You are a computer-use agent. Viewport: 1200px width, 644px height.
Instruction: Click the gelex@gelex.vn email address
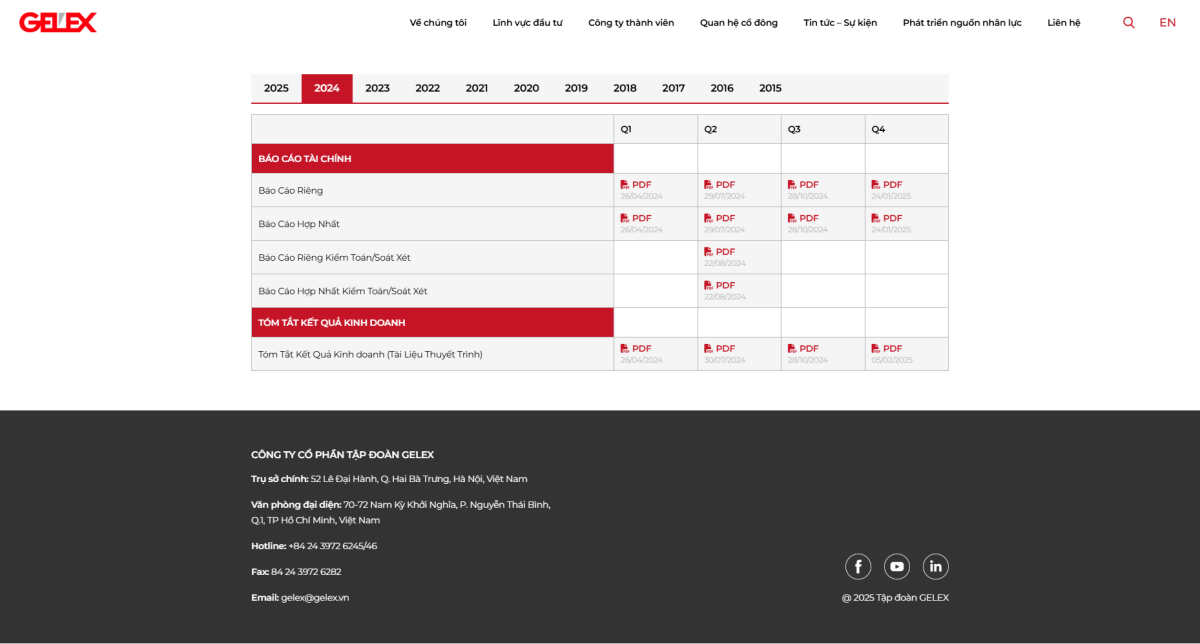(x=315, y=598)
